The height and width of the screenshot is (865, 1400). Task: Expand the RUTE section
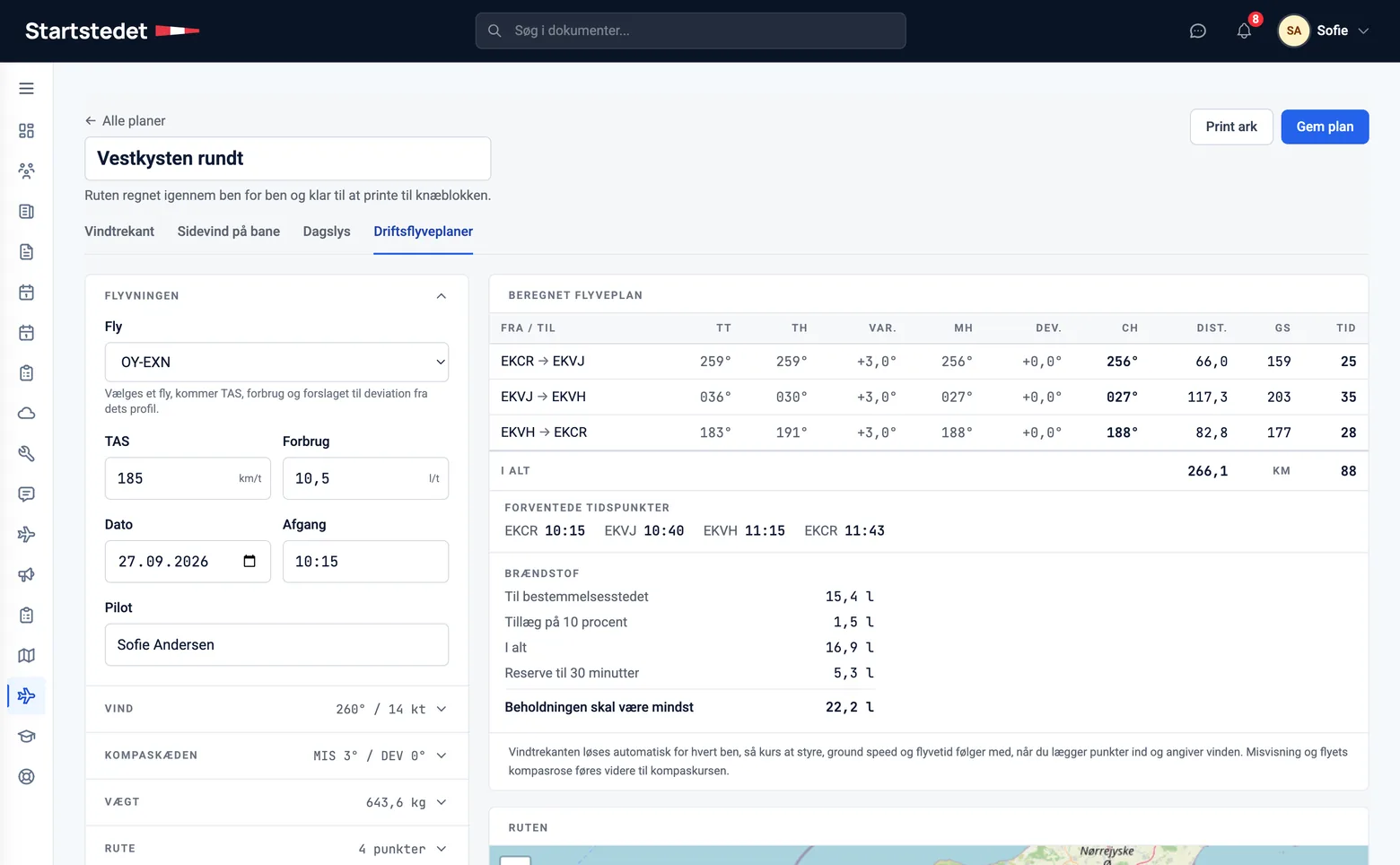276,848
